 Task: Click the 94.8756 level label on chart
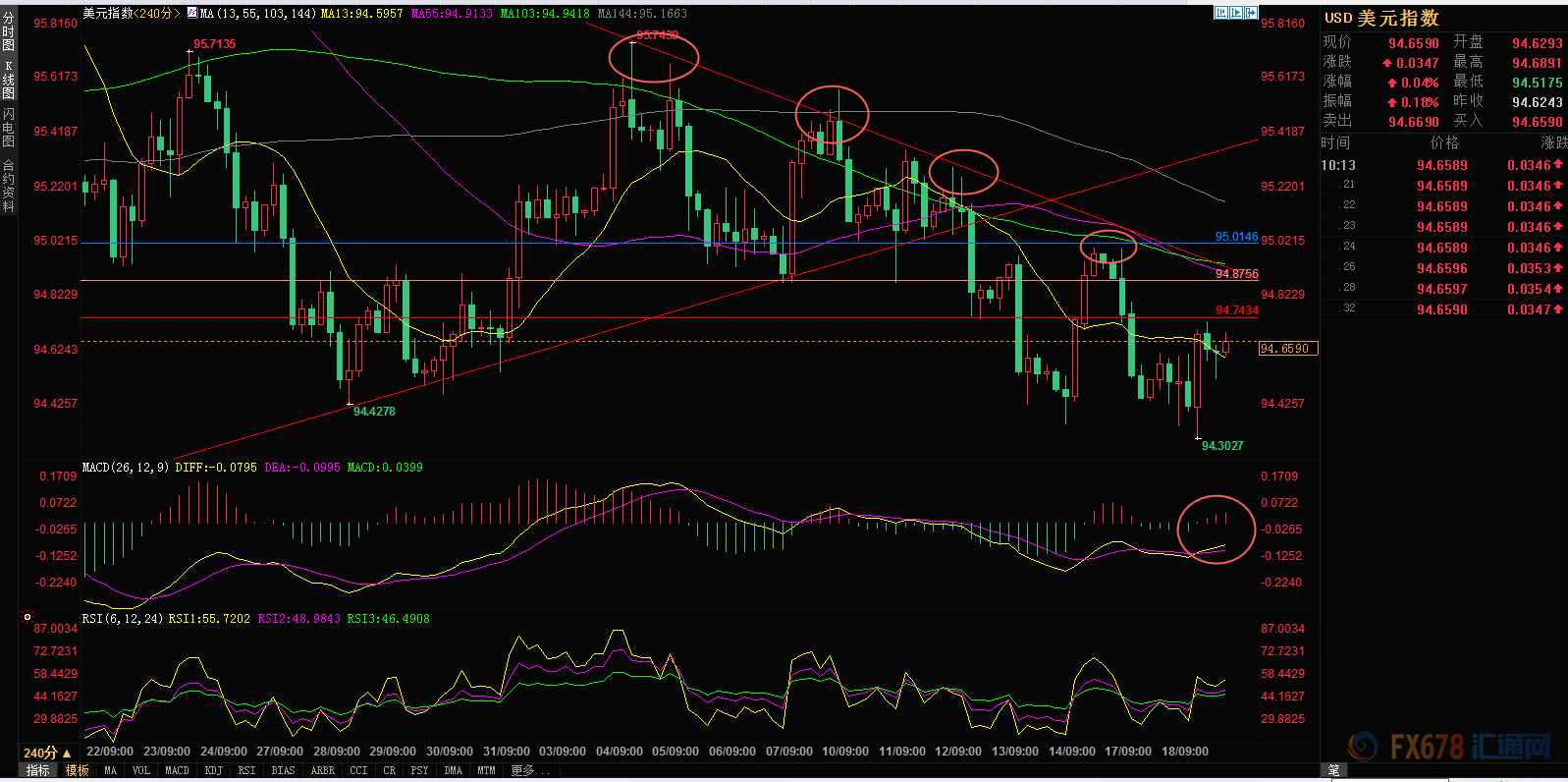click(x=1236, y=274)
